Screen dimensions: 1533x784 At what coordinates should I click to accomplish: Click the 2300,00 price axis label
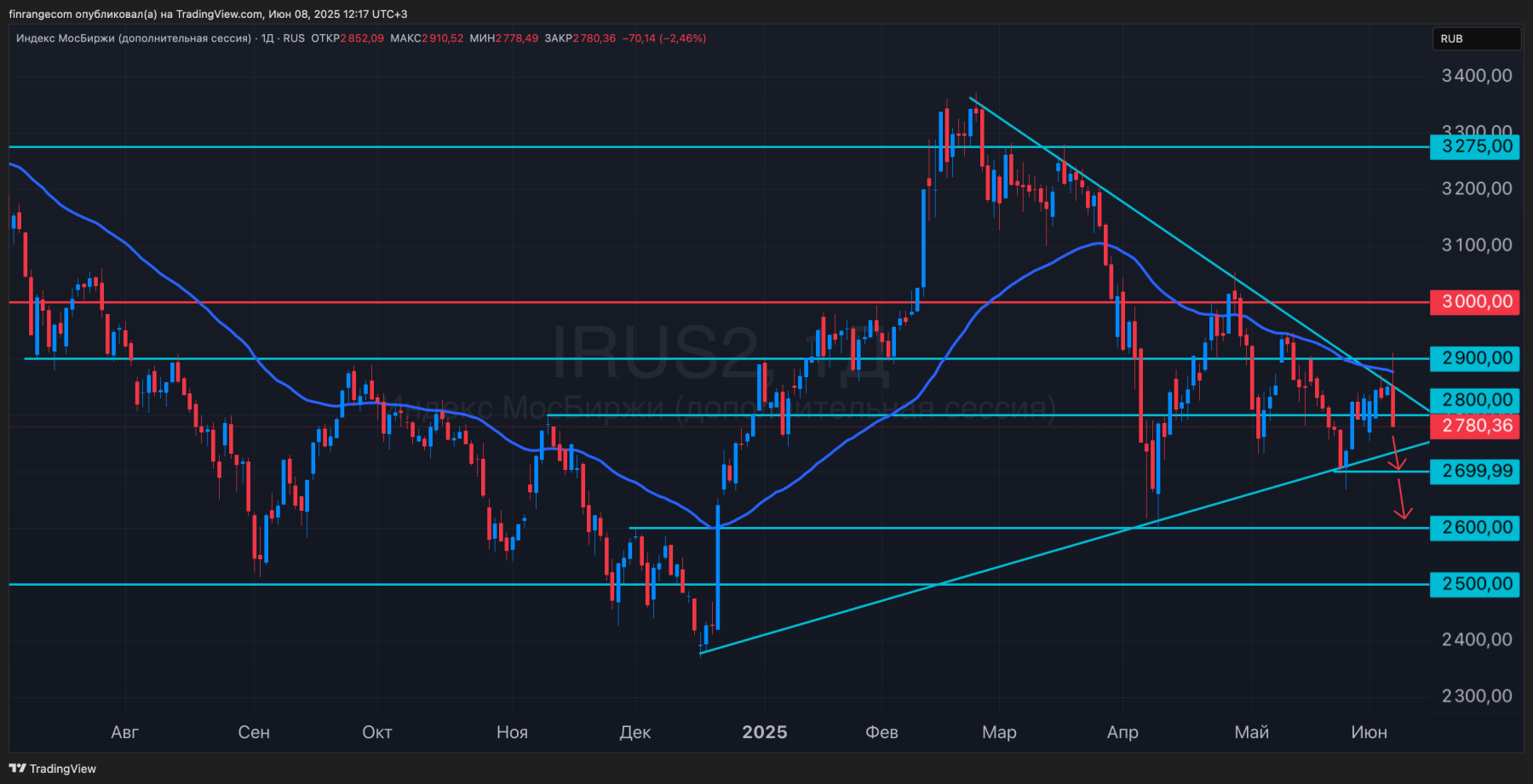pyautogui.click(x=1477, y=696)
